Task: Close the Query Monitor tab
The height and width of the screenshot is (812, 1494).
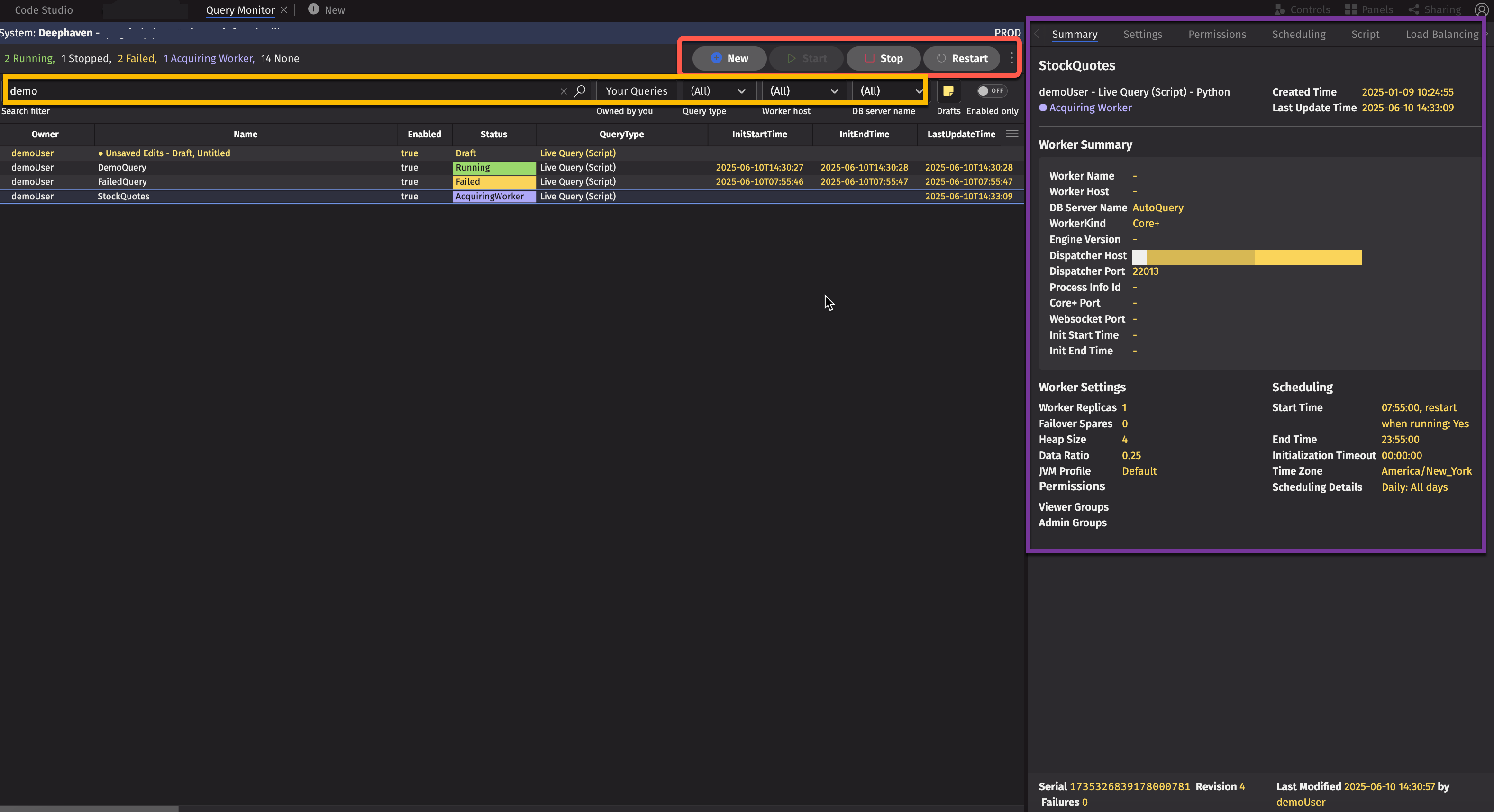Action: click(x=283, y=10)
